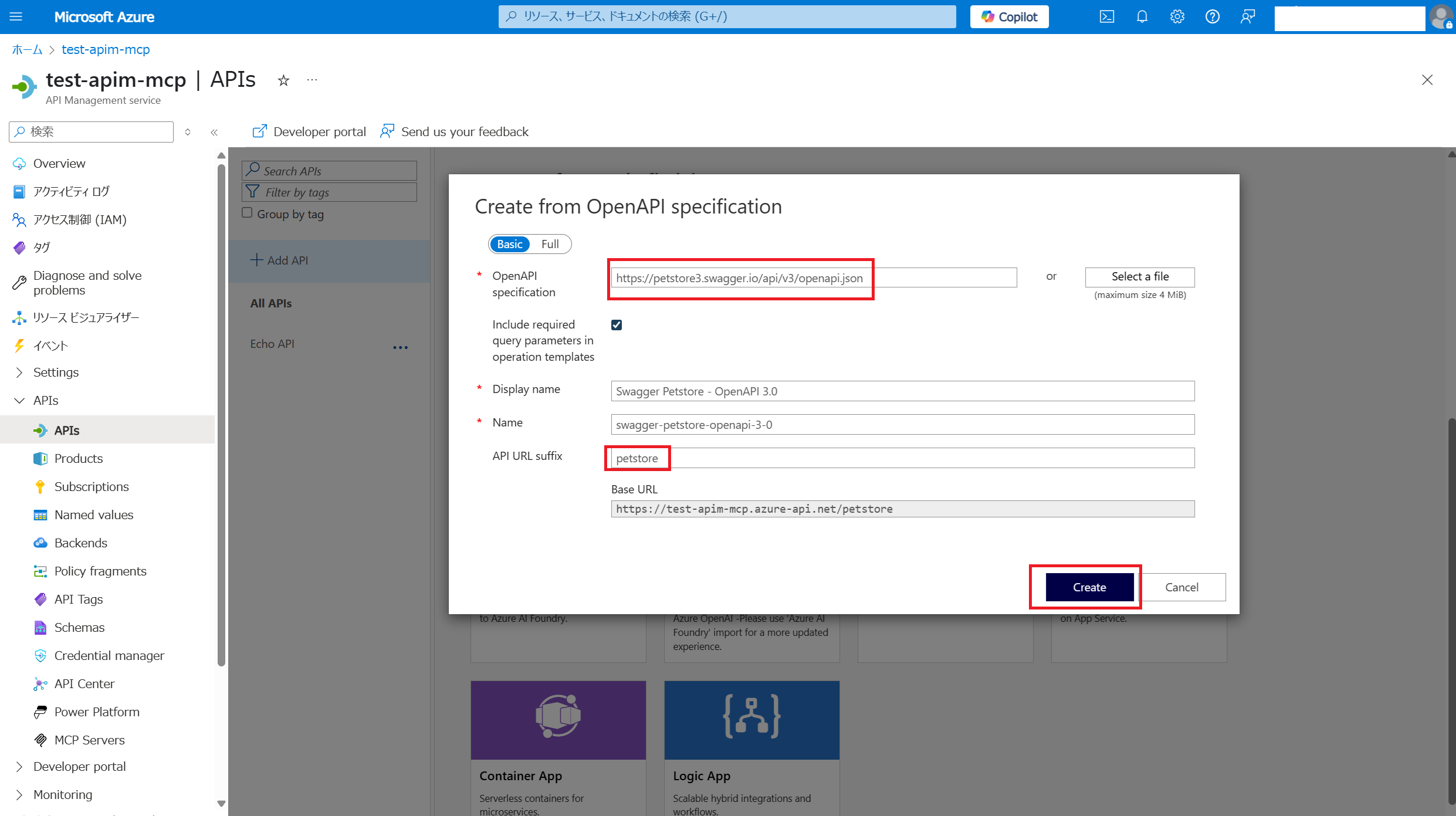Open アクセス制御 (IAM) in the sidebar
This screenshot has height=816, width=1456.
[80, 219]
